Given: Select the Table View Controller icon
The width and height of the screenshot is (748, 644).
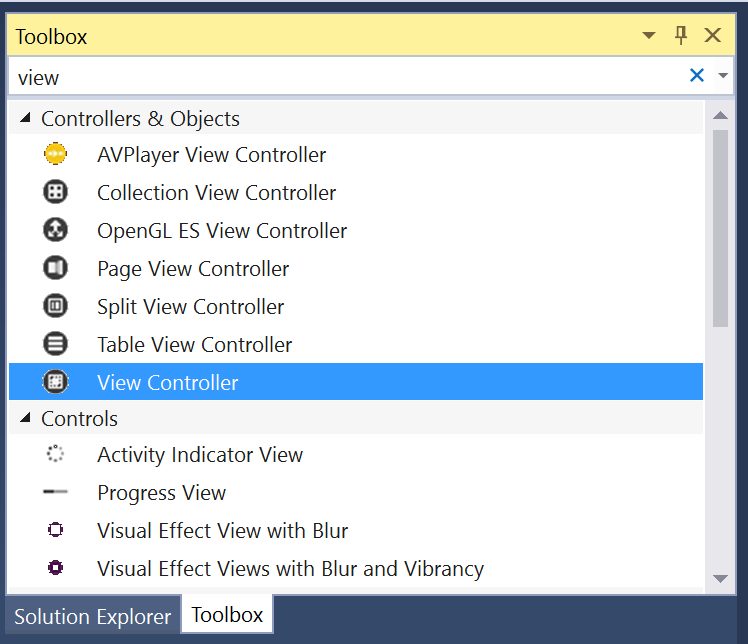Looking at the screenshot, I should 55,344.
